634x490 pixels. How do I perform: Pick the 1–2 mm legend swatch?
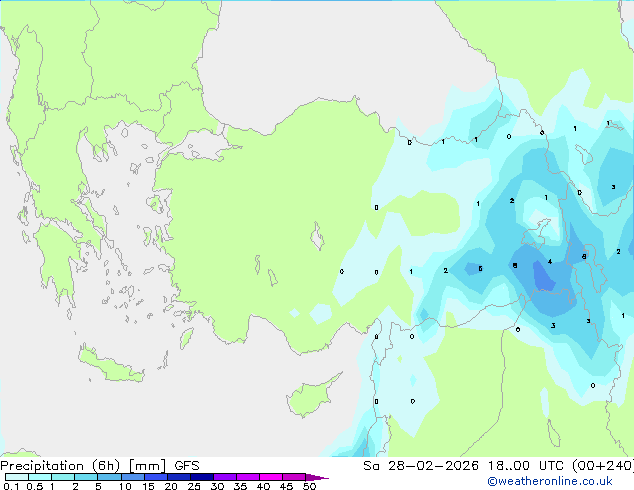coord(63,477)
